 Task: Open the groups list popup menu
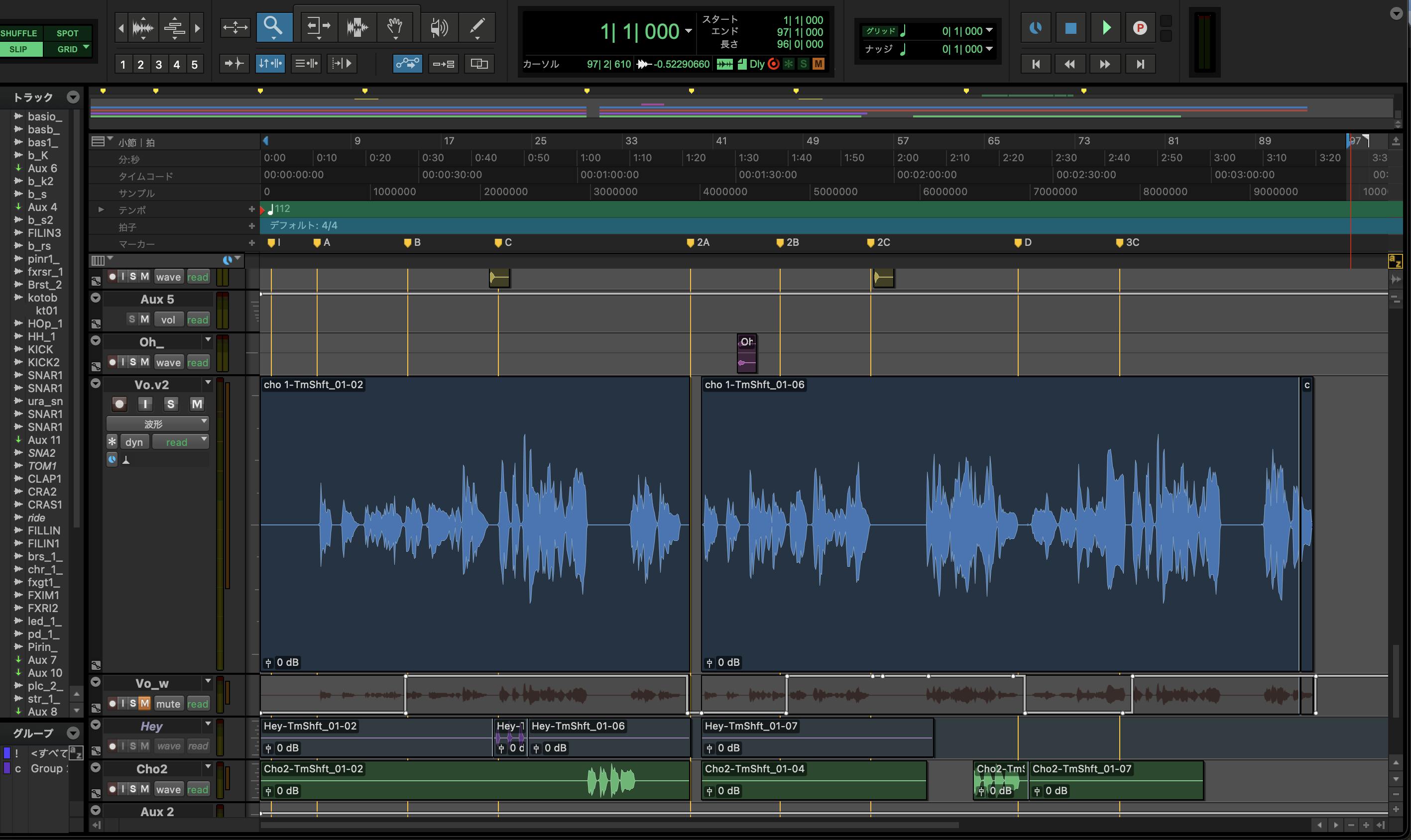[x=73, y=733]
